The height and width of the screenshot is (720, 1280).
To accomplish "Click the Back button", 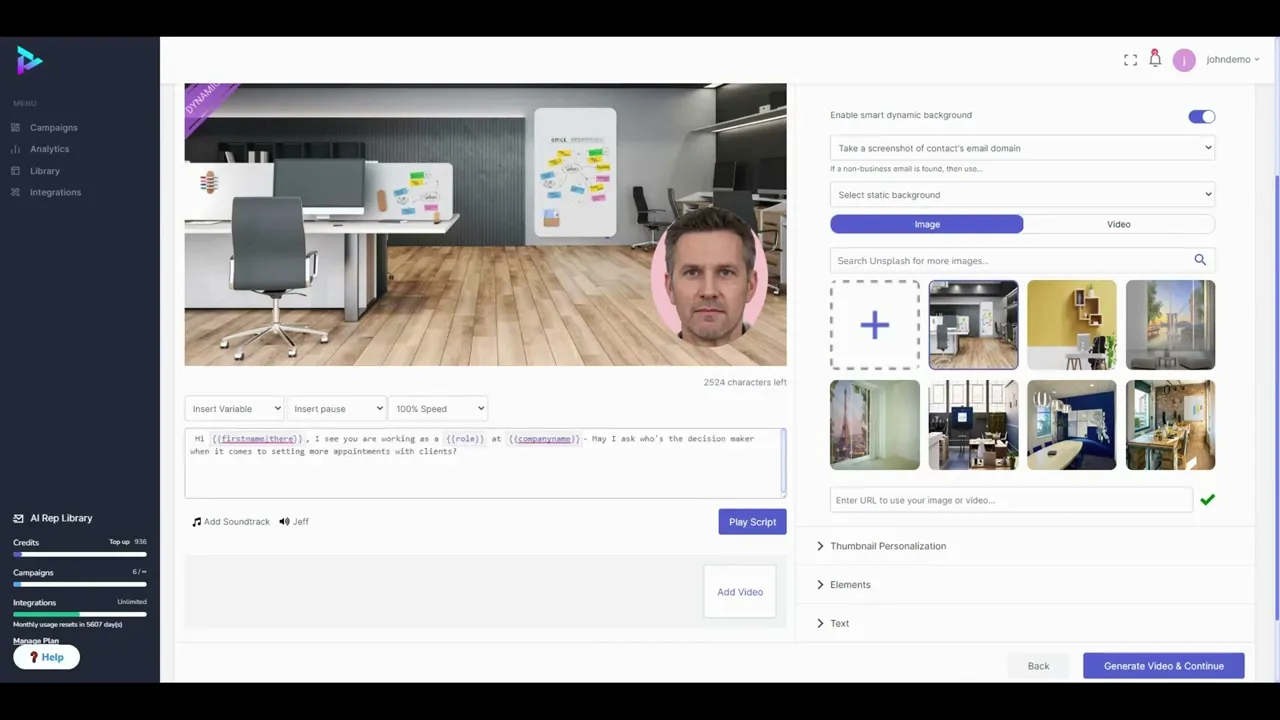I will tap(1039, 666).
